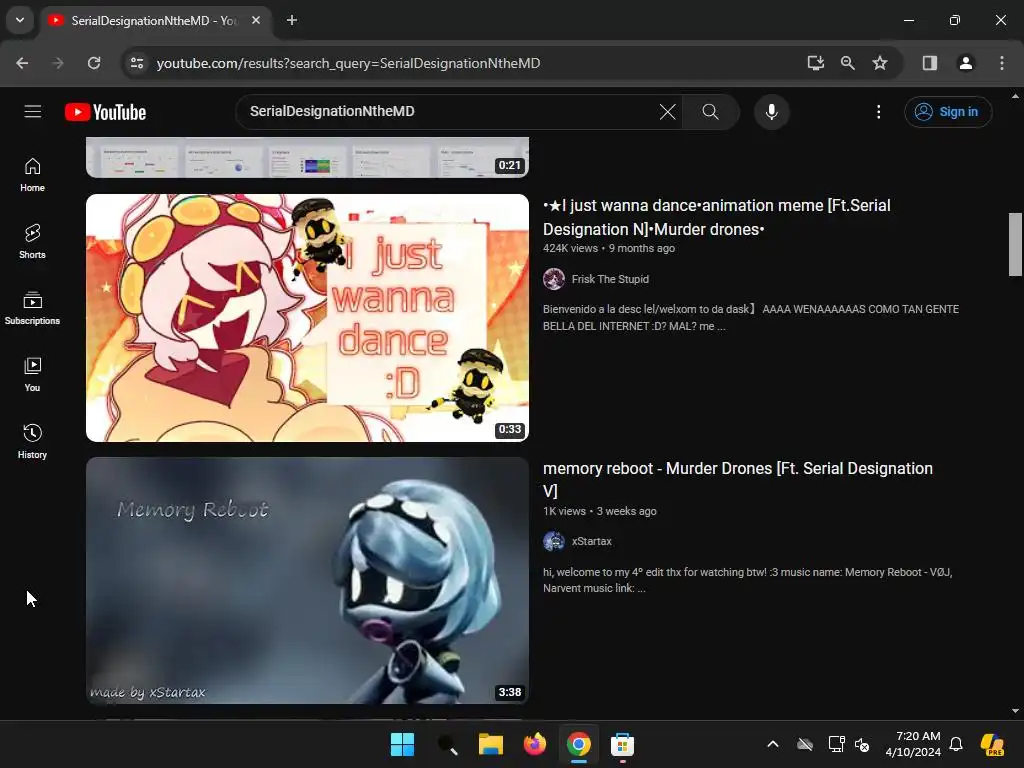Open the Memory Reboot video thumbnail
The image size is (1024, 768).
tap(307, 581)
